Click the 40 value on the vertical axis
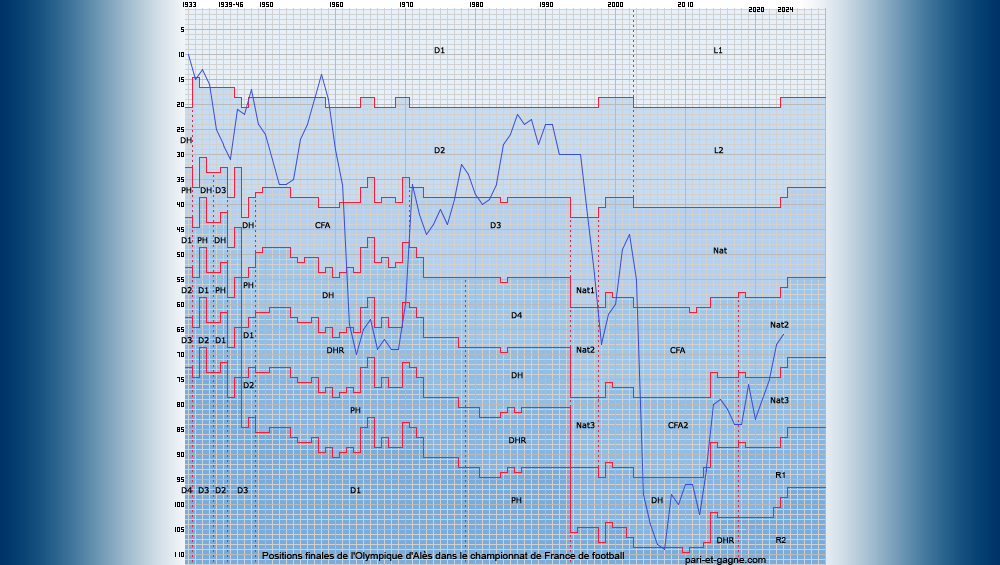Viewport: 1000px width, 565px height. coord(180,205)
